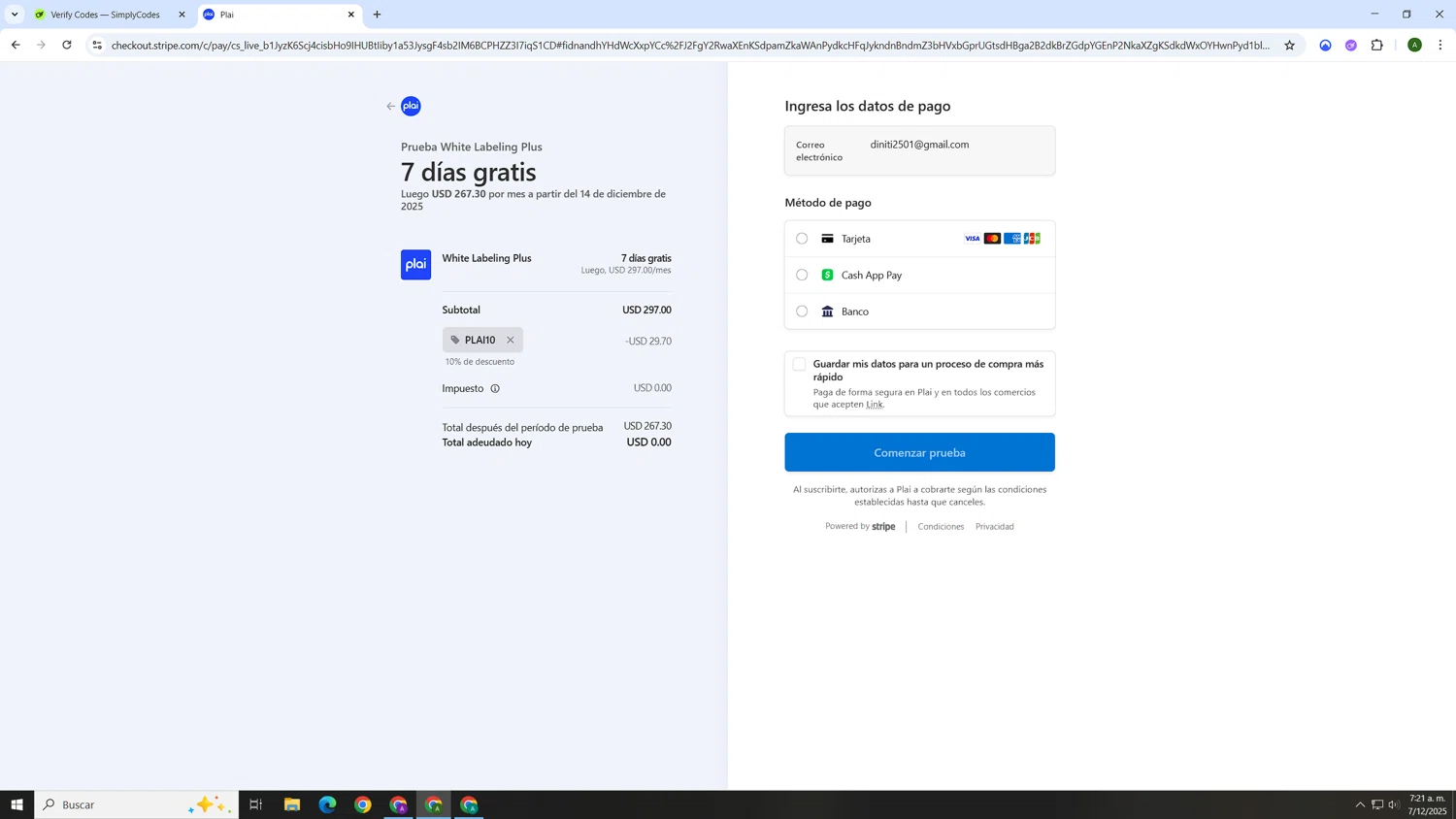This screenshot has width=1456, height=819.
Task: Reload the checkout page
Action: (67, 45)
